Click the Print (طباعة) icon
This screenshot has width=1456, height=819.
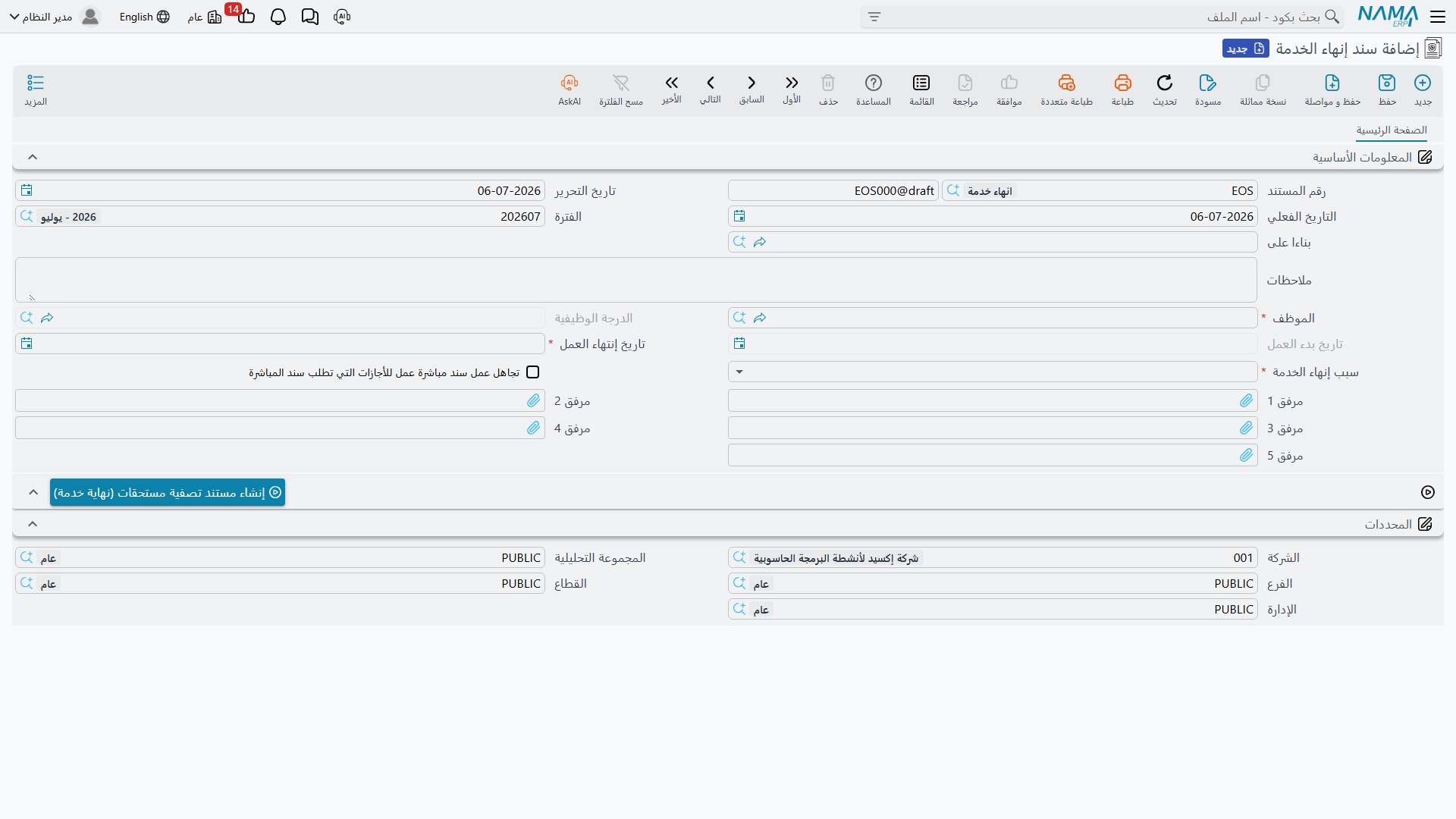1123,83
